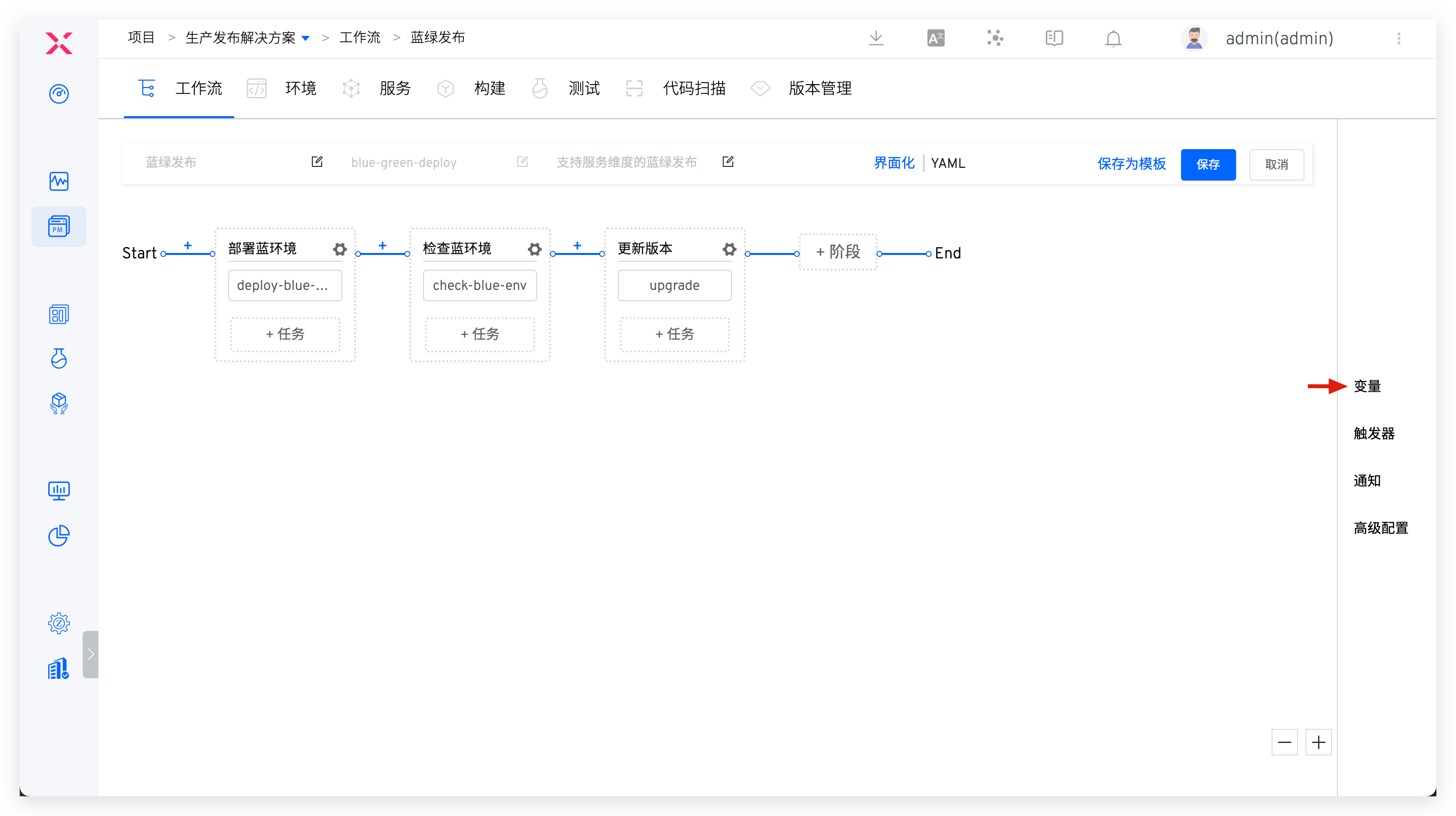Switch to YAML view mode
Image resolution: width=1456 pixels, height=816 pixels.
coord(948,163)
